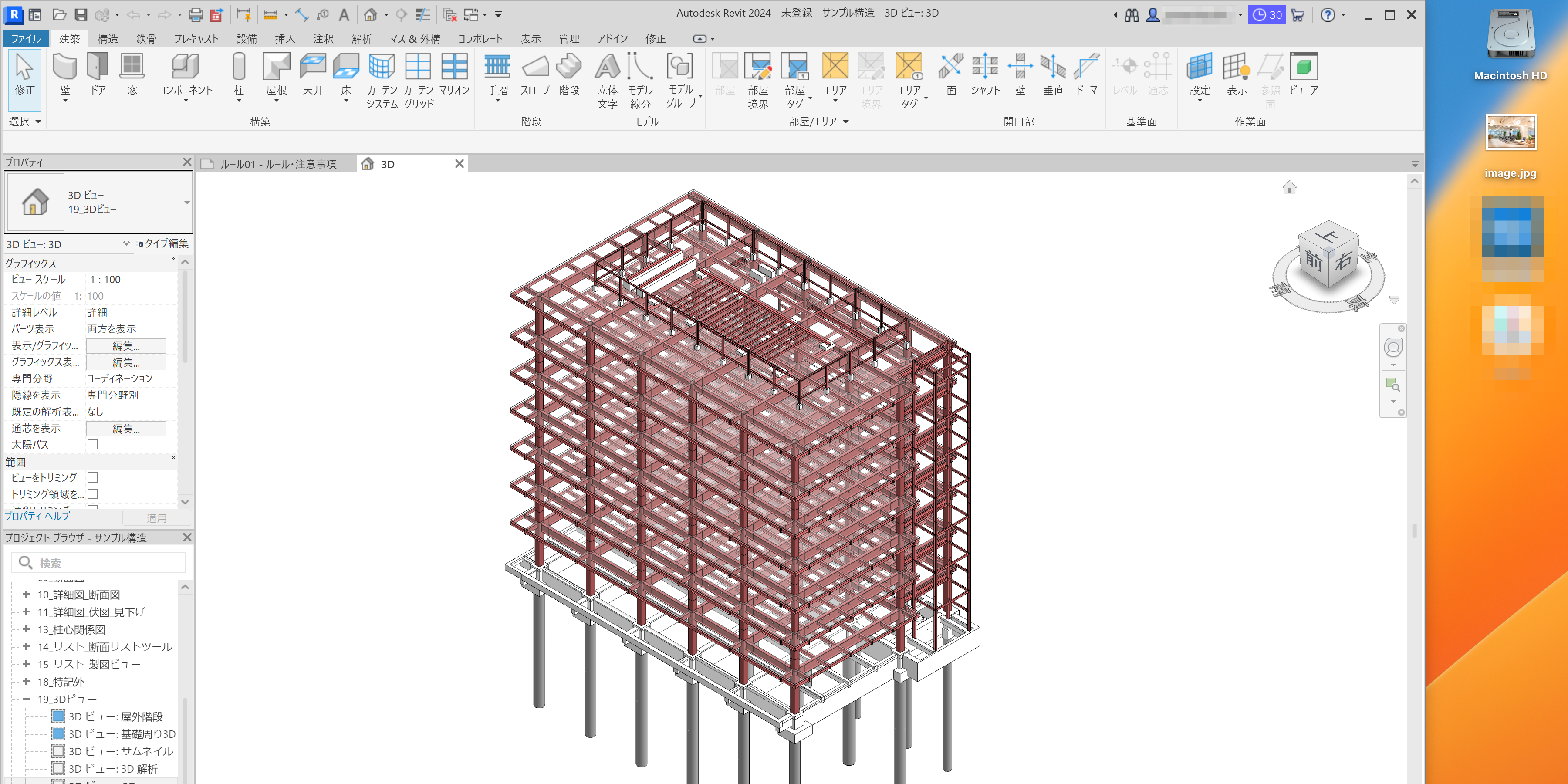Screen dimensions: 1568x784
Task: Click the project browser 検索 field
Action: click(98, 562)
